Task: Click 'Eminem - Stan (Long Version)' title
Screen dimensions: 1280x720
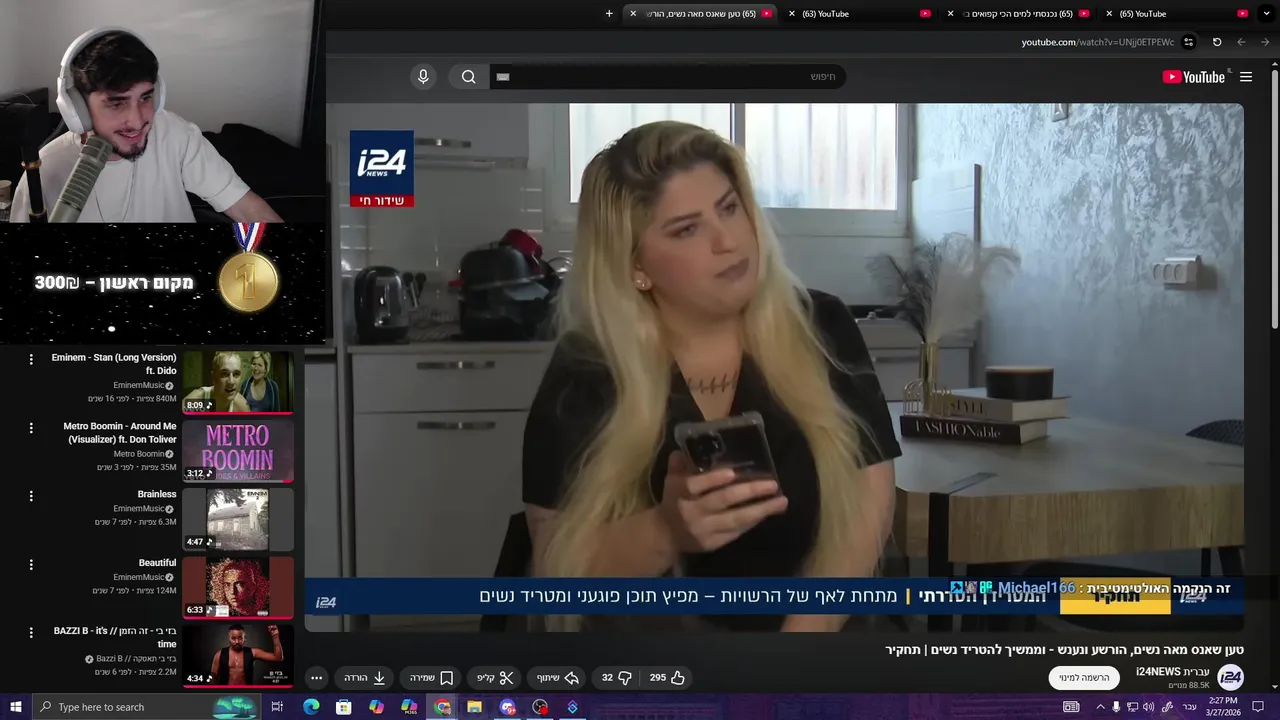Action: click(x=114, y=364)
